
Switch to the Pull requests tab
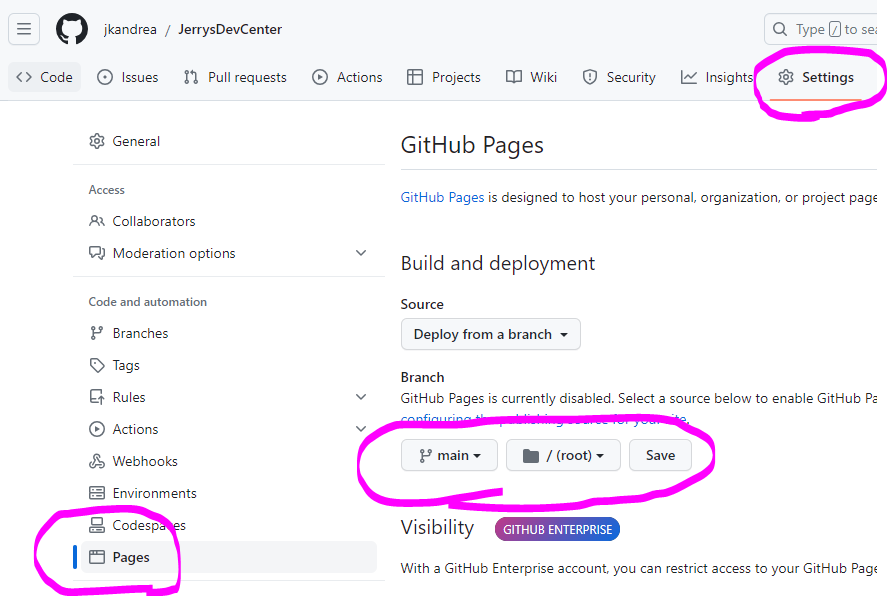[235, 77]
